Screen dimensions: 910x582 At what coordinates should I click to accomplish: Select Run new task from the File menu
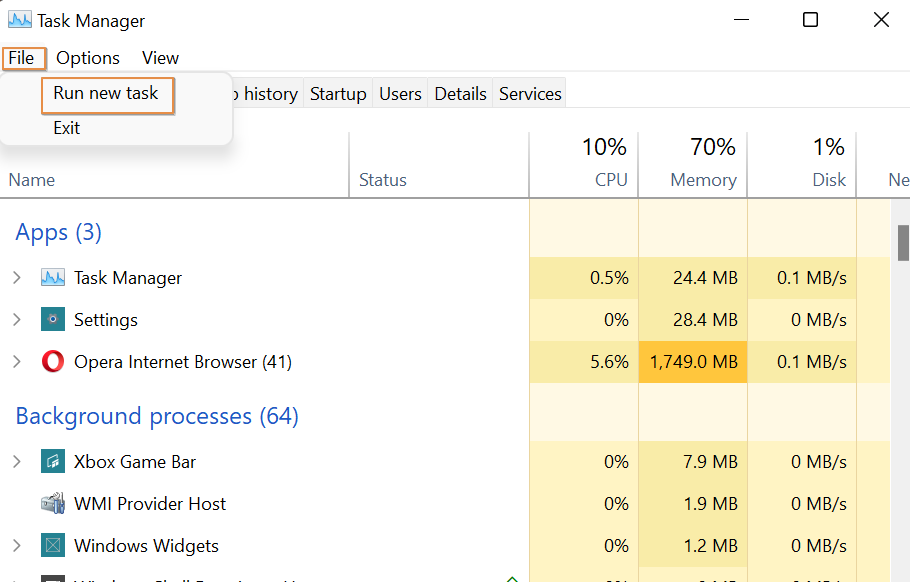pyautogui.click(x=107, y=93)
